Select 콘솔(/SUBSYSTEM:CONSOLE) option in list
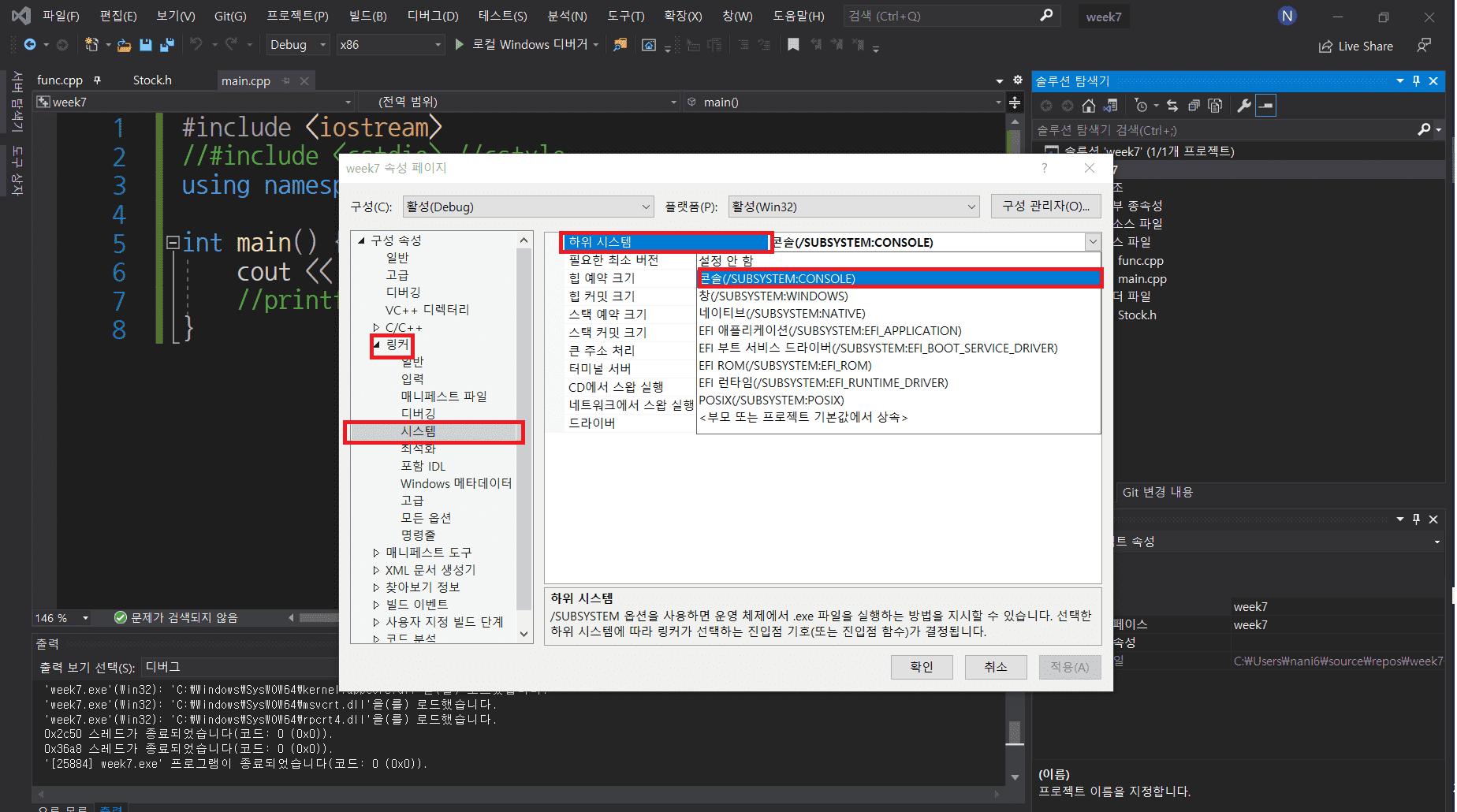Image resolution: width=1457 pixels, height=812 pixels. point(899,278)
